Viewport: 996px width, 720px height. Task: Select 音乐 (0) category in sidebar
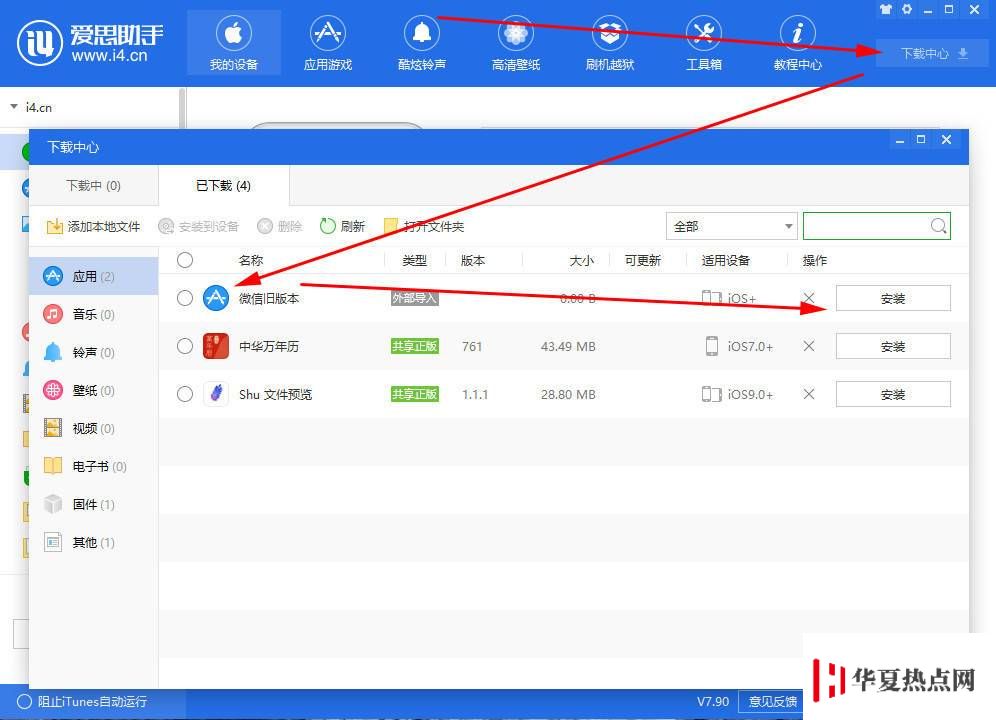[x=93, y=314]
